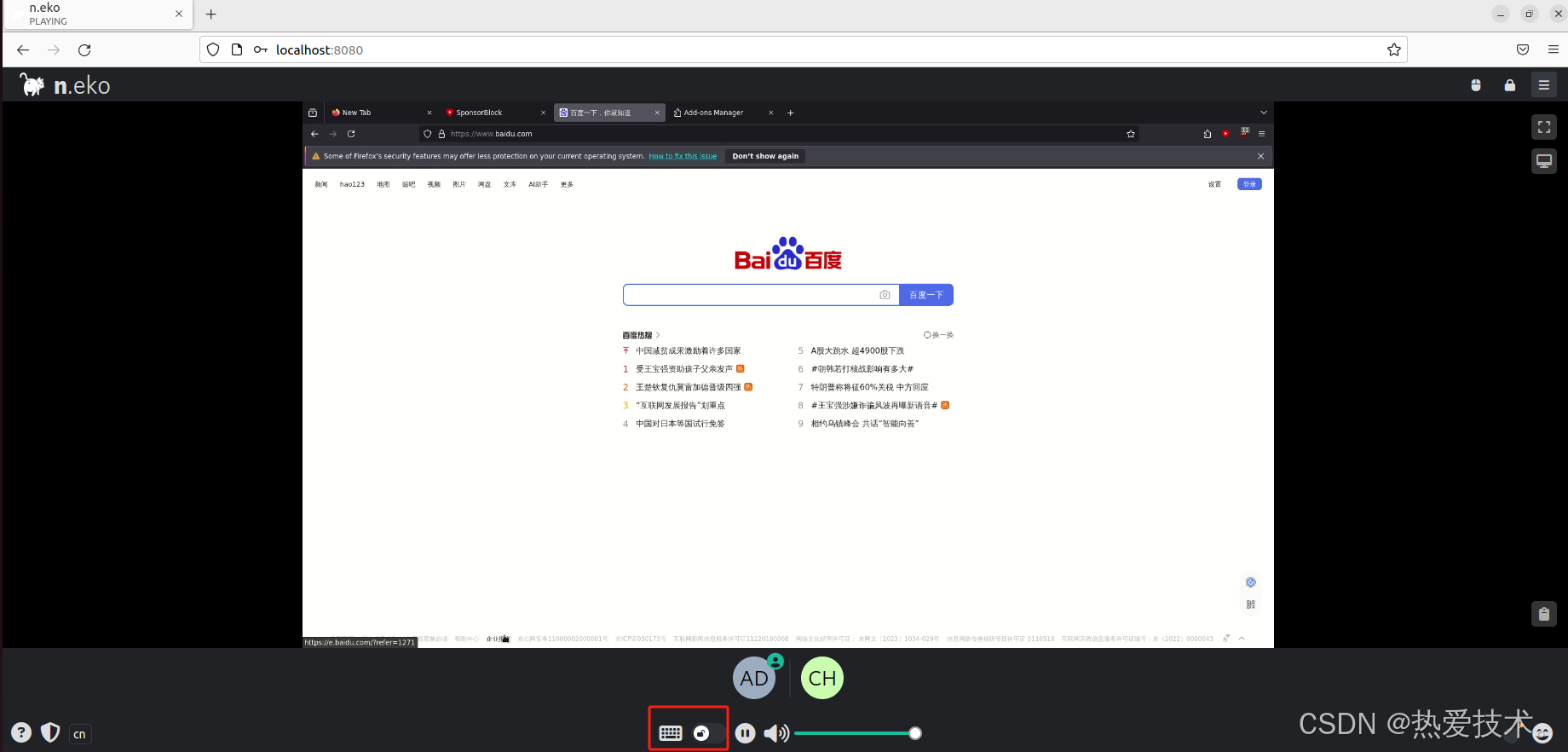The image size is (1568, 752).
Task: Open the Baidu 设置 settings menu
Action: tap(1214, 184)
